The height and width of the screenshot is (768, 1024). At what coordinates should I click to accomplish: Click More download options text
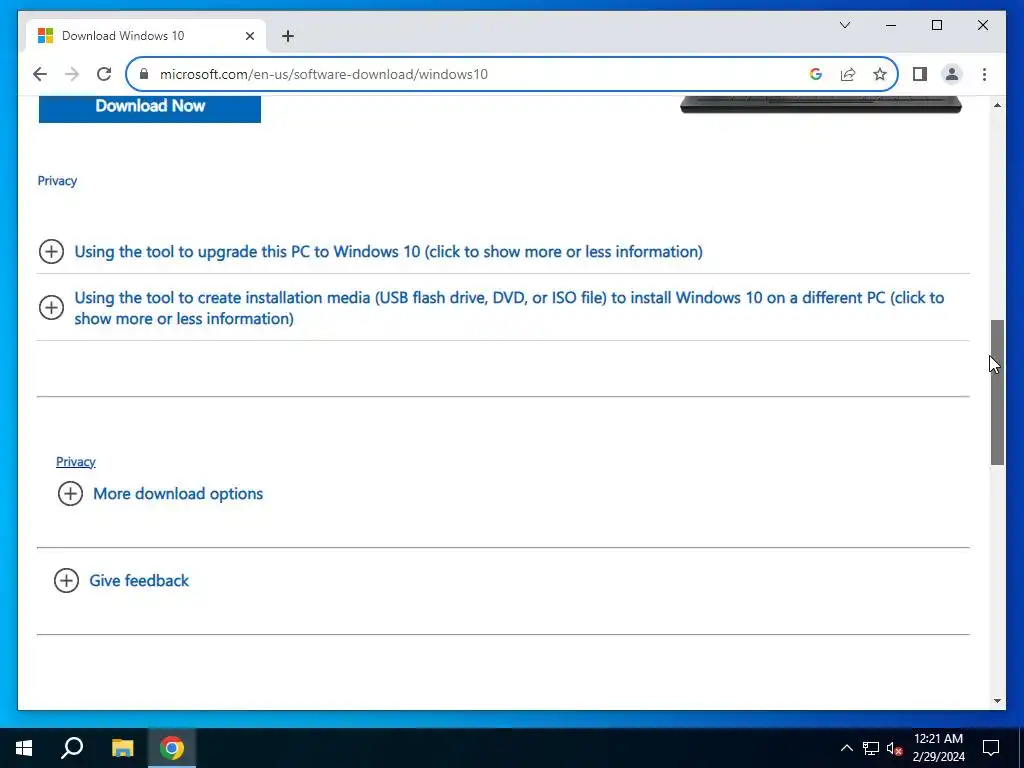(178, 494)
